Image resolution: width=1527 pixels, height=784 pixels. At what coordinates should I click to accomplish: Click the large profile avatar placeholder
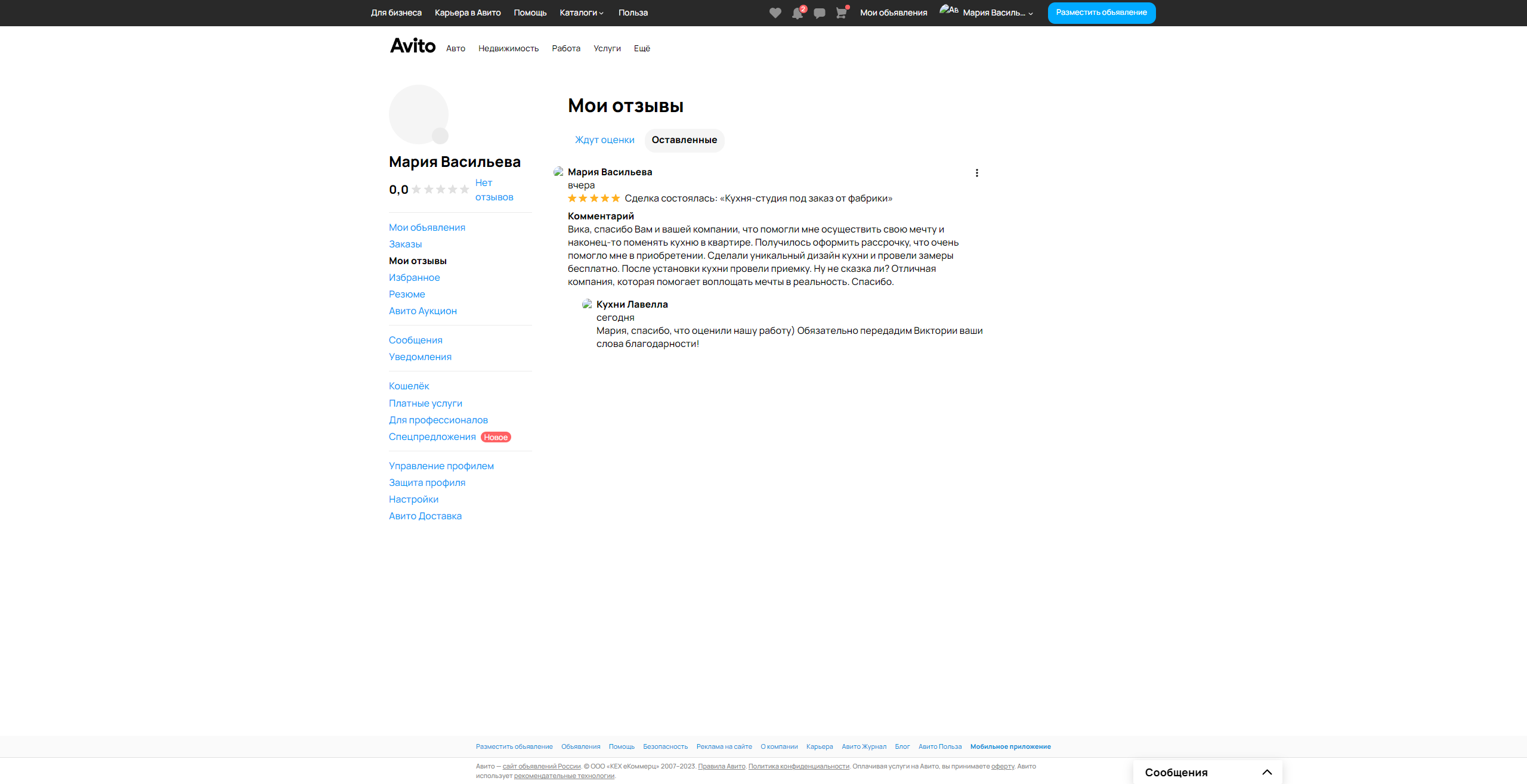click(419, 114)
